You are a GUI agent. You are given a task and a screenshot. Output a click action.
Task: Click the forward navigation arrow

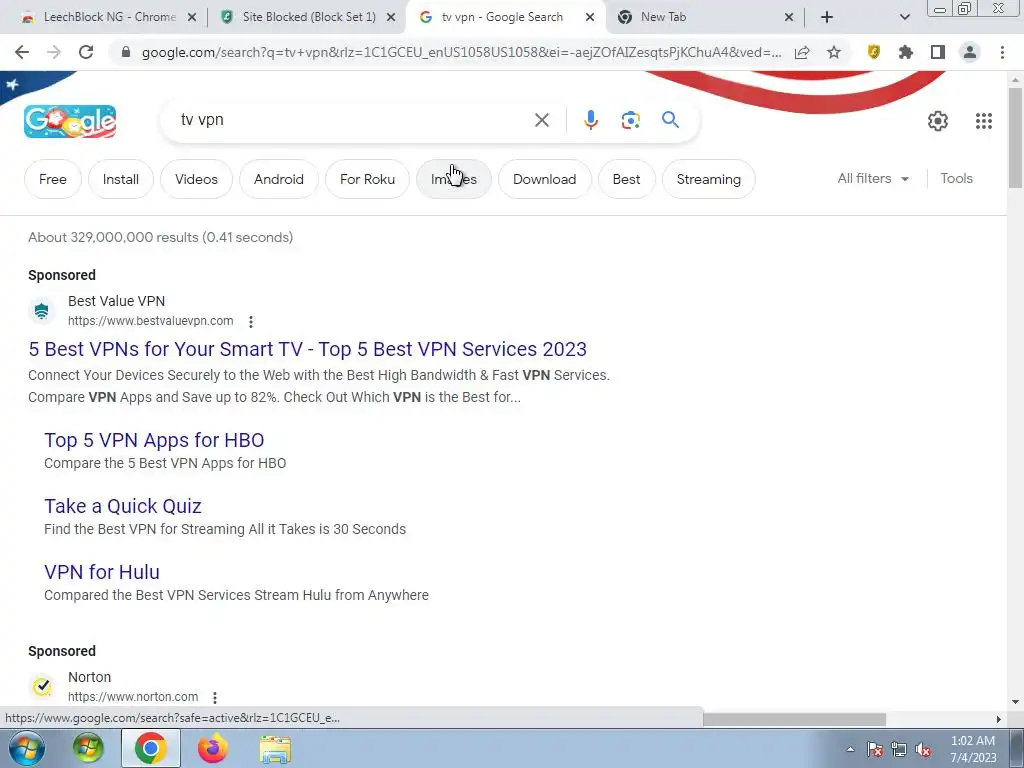[54, 52]
